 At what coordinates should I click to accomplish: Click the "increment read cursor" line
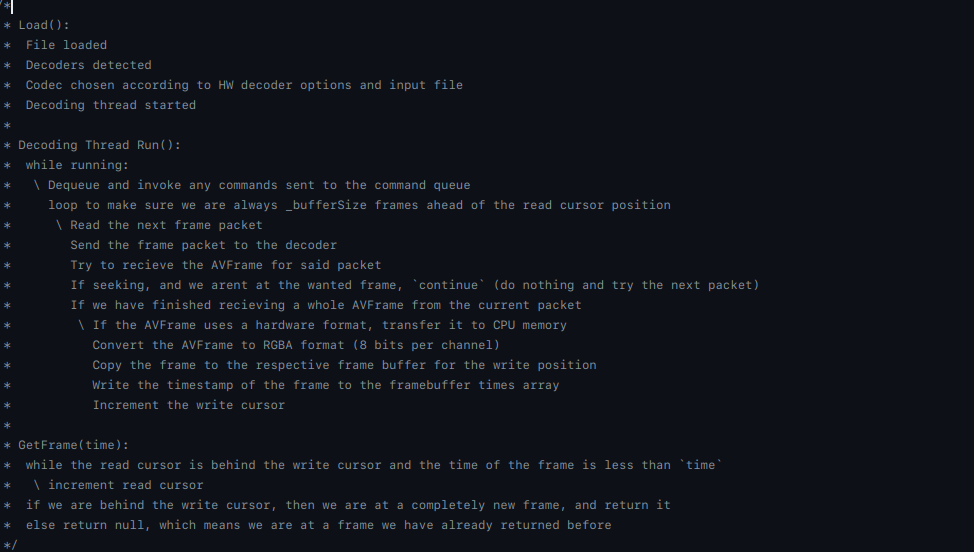[125, 485]
